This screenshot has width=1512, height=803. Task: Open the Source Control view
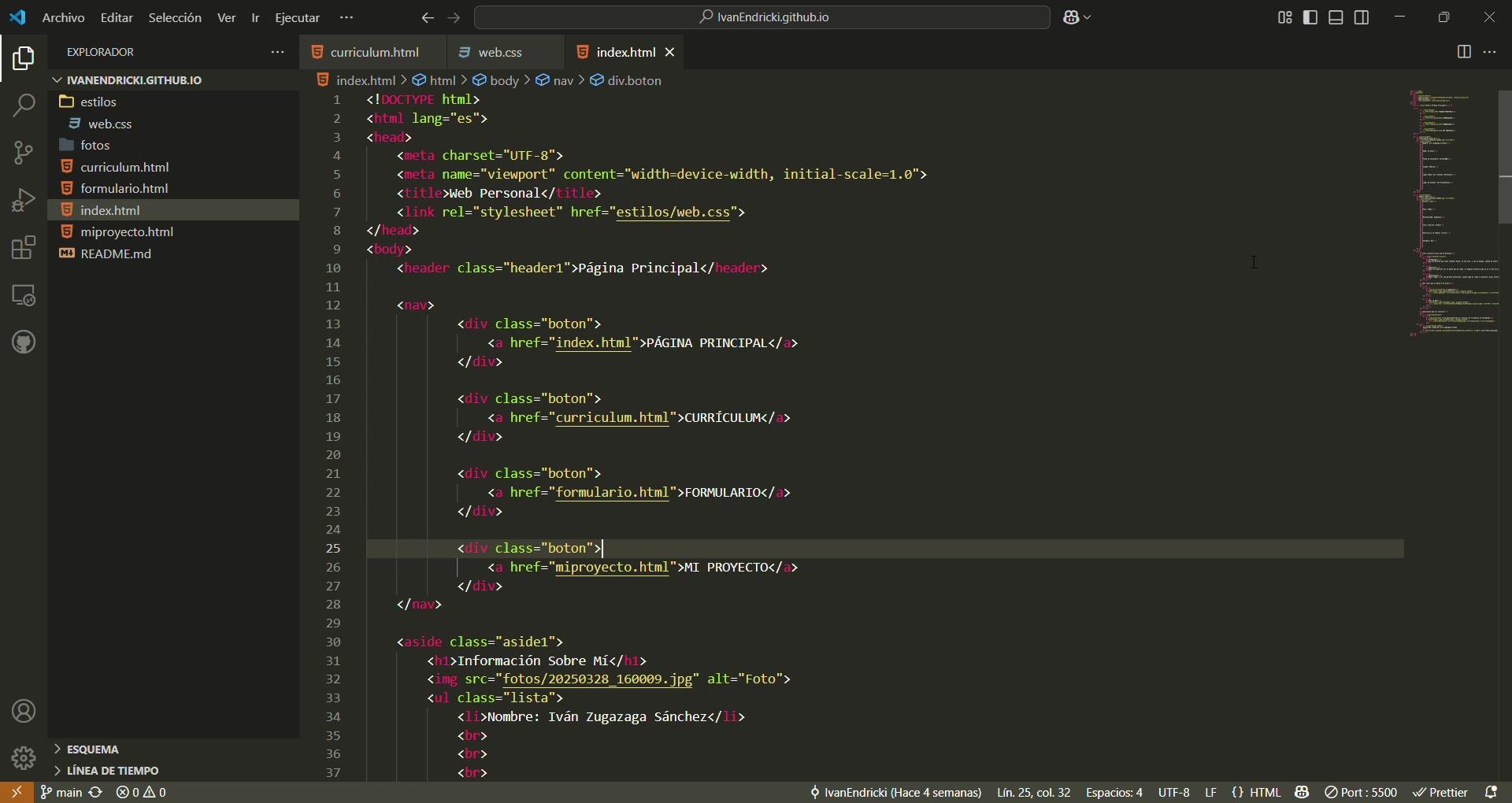[24, 153]
